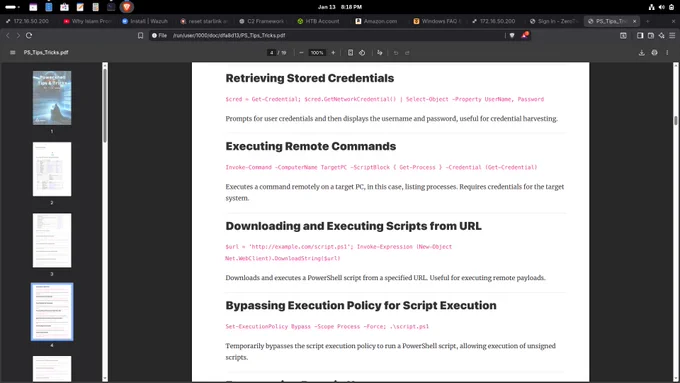Viewport: 680px width, 383px height.
Task: Open page 1 cover thumbnail
Action: [52, 98]
